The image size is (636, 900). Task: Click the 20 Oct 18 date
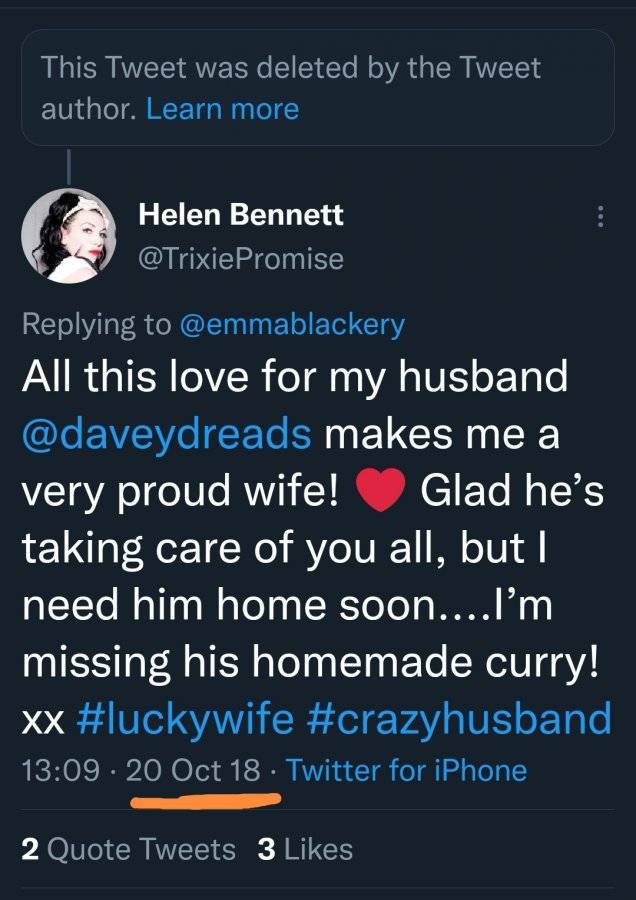click(x=193, y=770)
